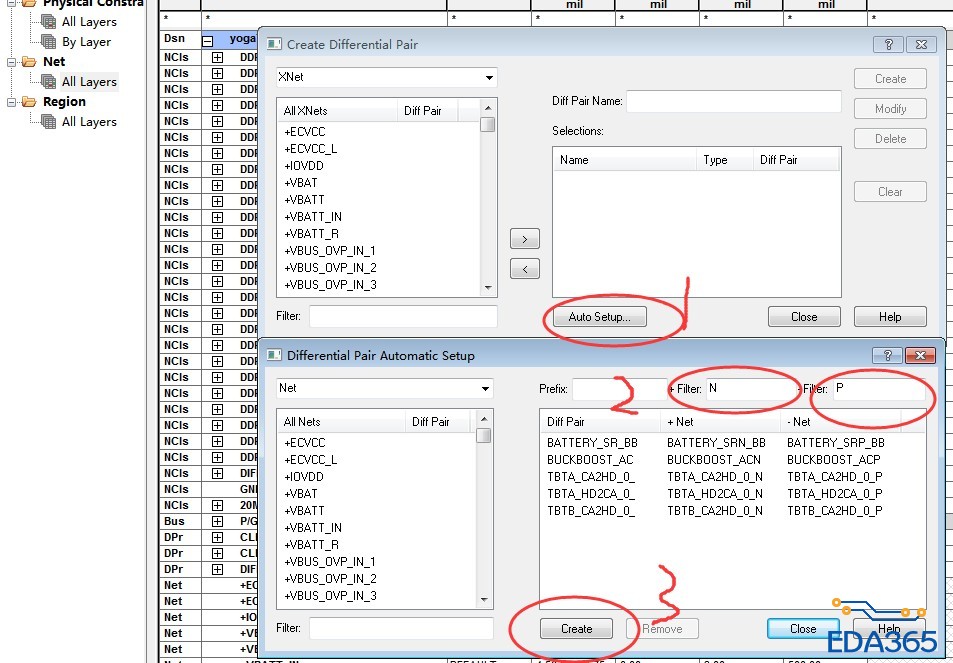The width and height of the screenshot is (953, 663).
Task: Collapse the Net folder in tree
Action: coord(12,62)
